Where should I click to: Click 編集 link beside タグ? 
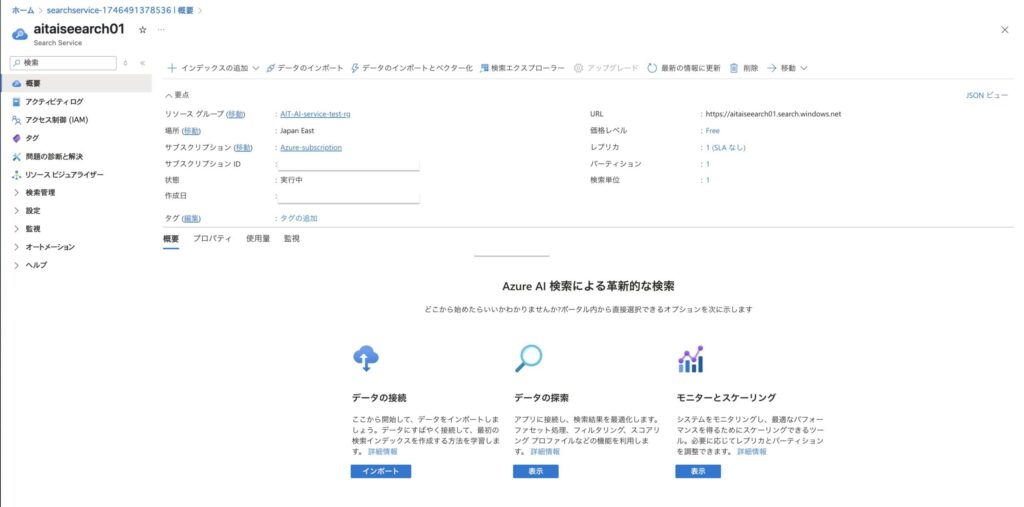[191, 218]
